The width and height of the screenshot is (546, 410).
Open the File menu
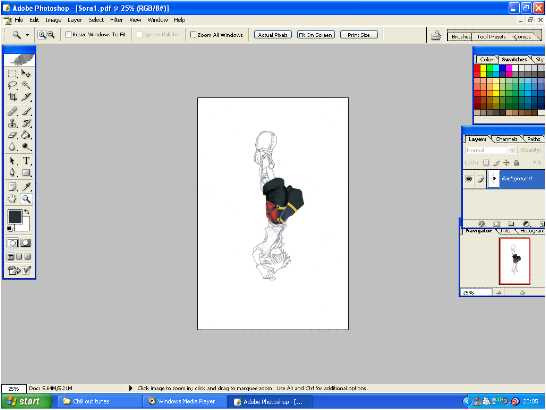pyautogui.click(x=18, y=20)
